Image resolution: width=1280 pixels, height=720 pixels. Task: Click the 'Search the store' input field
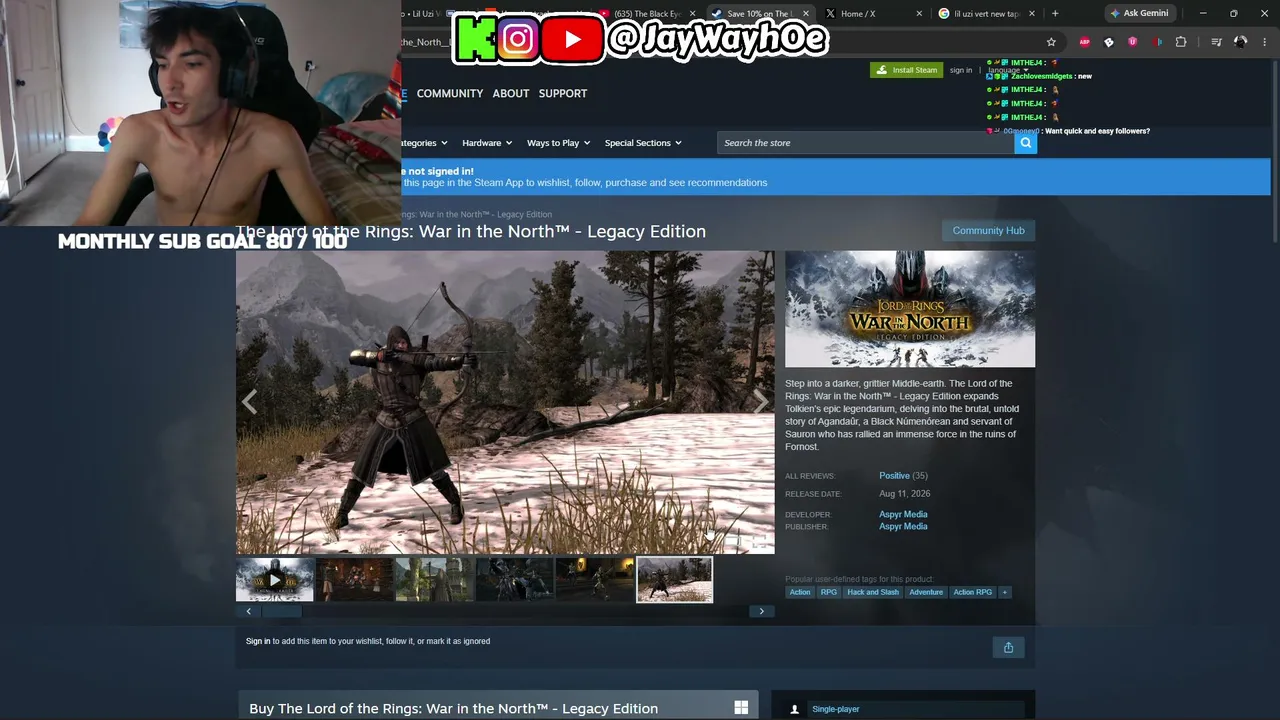tap(866, 143)
